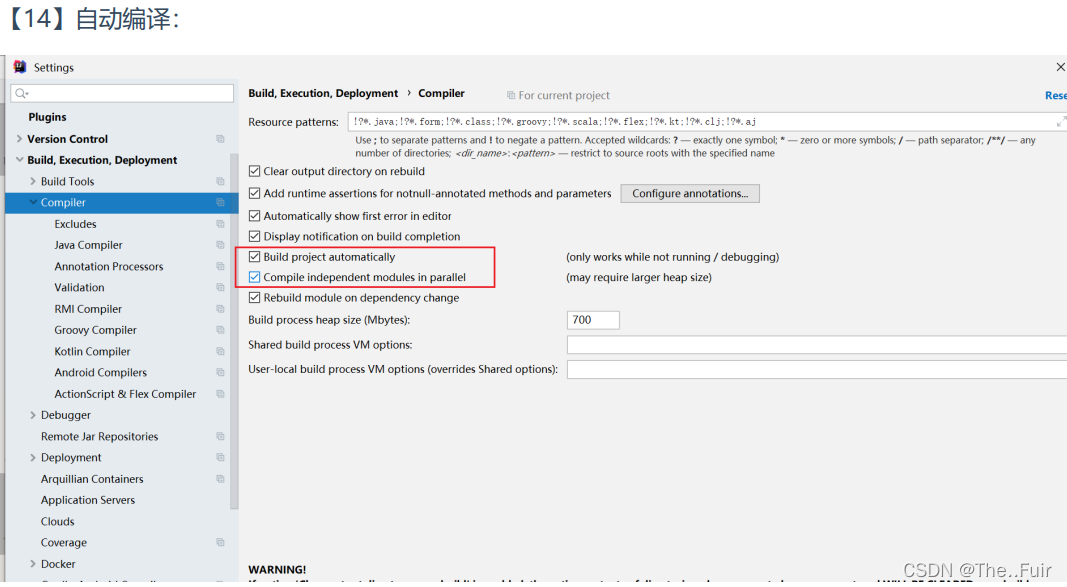Click the settings search field
Image resolution: width=1067 pixels, height=587 pixels.
pyautogui.click(x=122, y=93)
